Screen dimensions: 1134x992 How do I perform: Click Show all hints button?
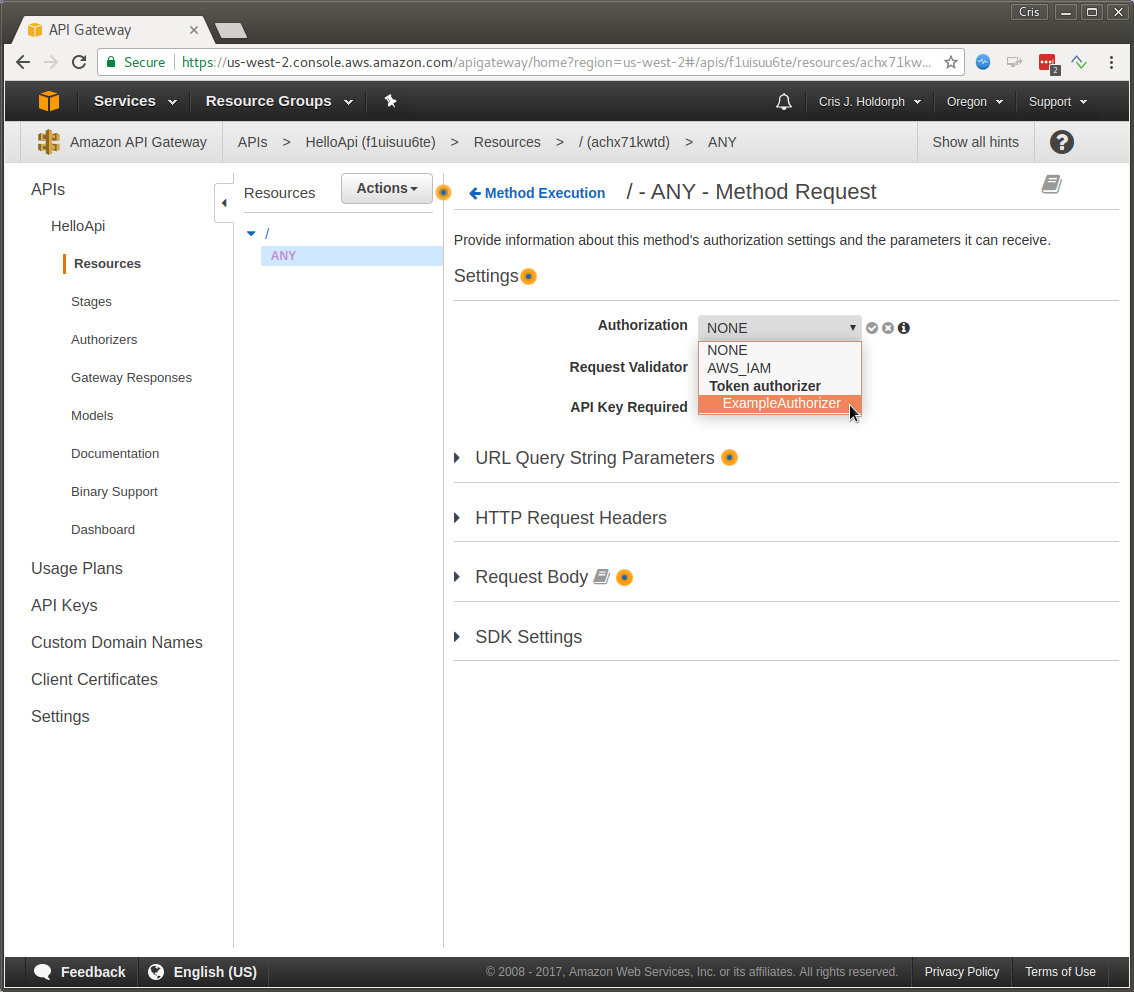pyautogui.click(x=975, y=142)
